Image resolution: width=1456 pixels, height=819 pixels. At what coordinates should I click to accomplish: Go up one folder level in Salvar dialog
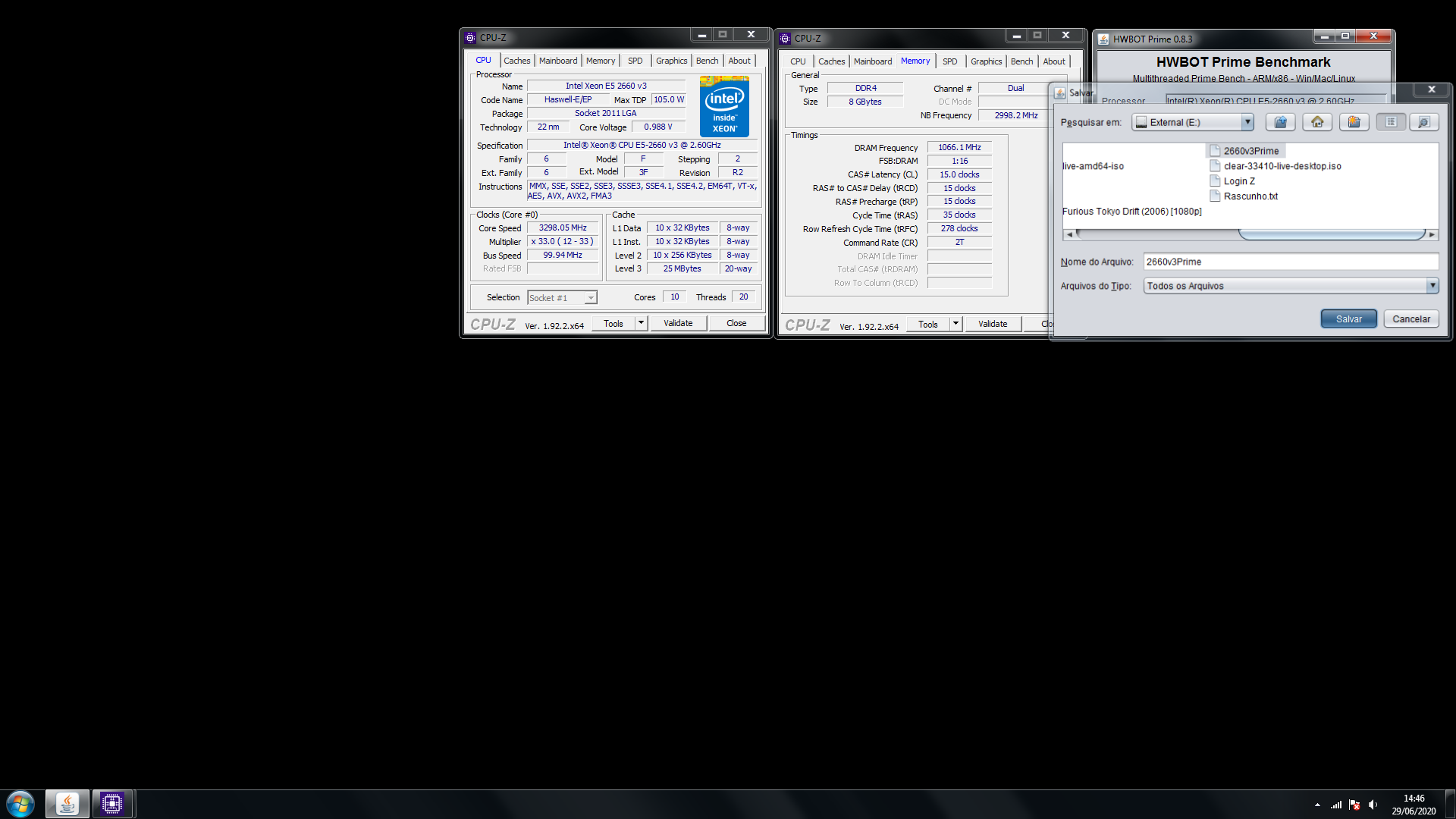click(x=1280, y=122)
